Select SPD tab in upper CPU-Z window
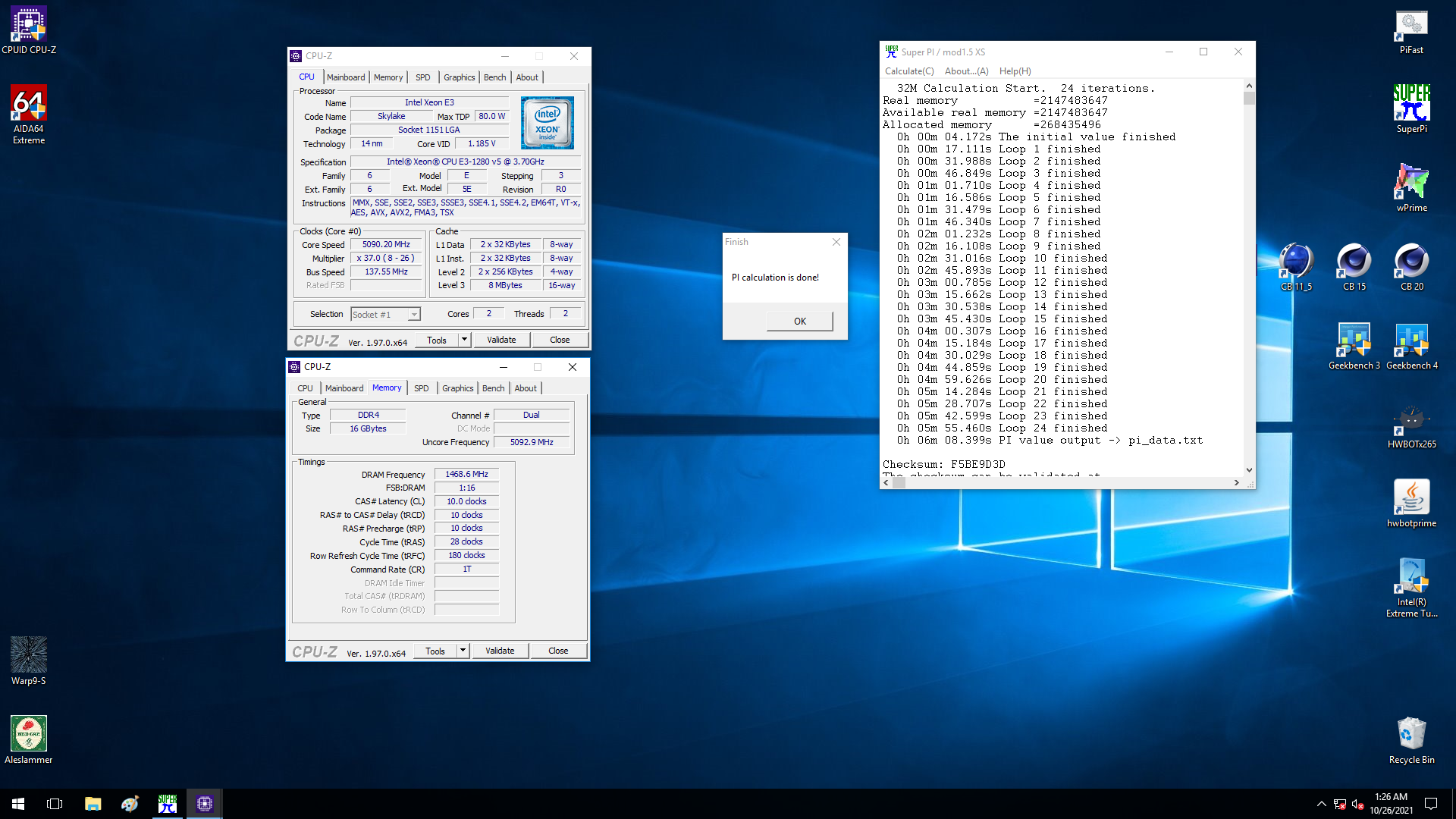Screen dimensions: 1456x819 [x=422, y=77]
